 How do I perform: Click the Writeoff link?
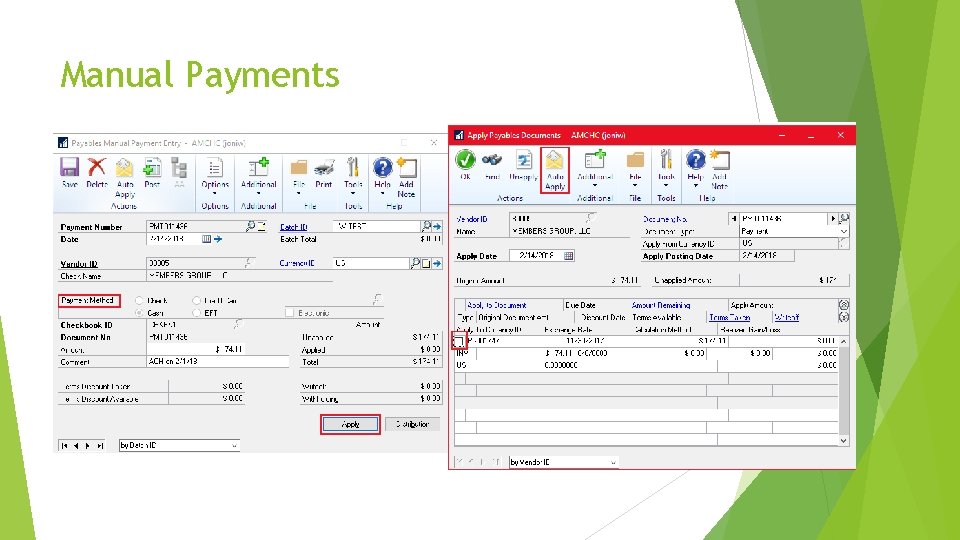(787, 317)
